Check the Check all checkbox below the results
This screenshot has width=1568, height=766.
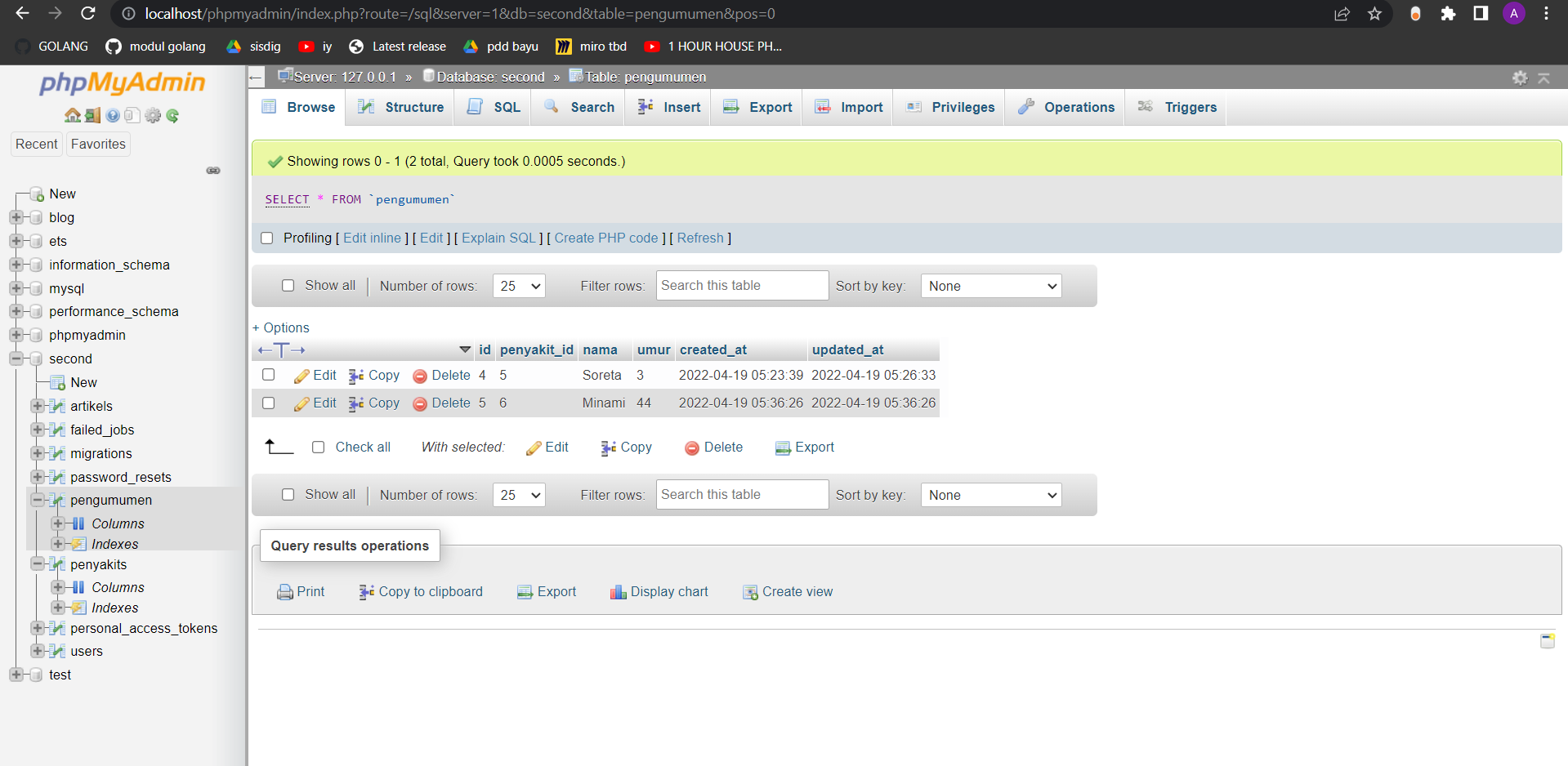pyautogui.click(x=319, y=447)
